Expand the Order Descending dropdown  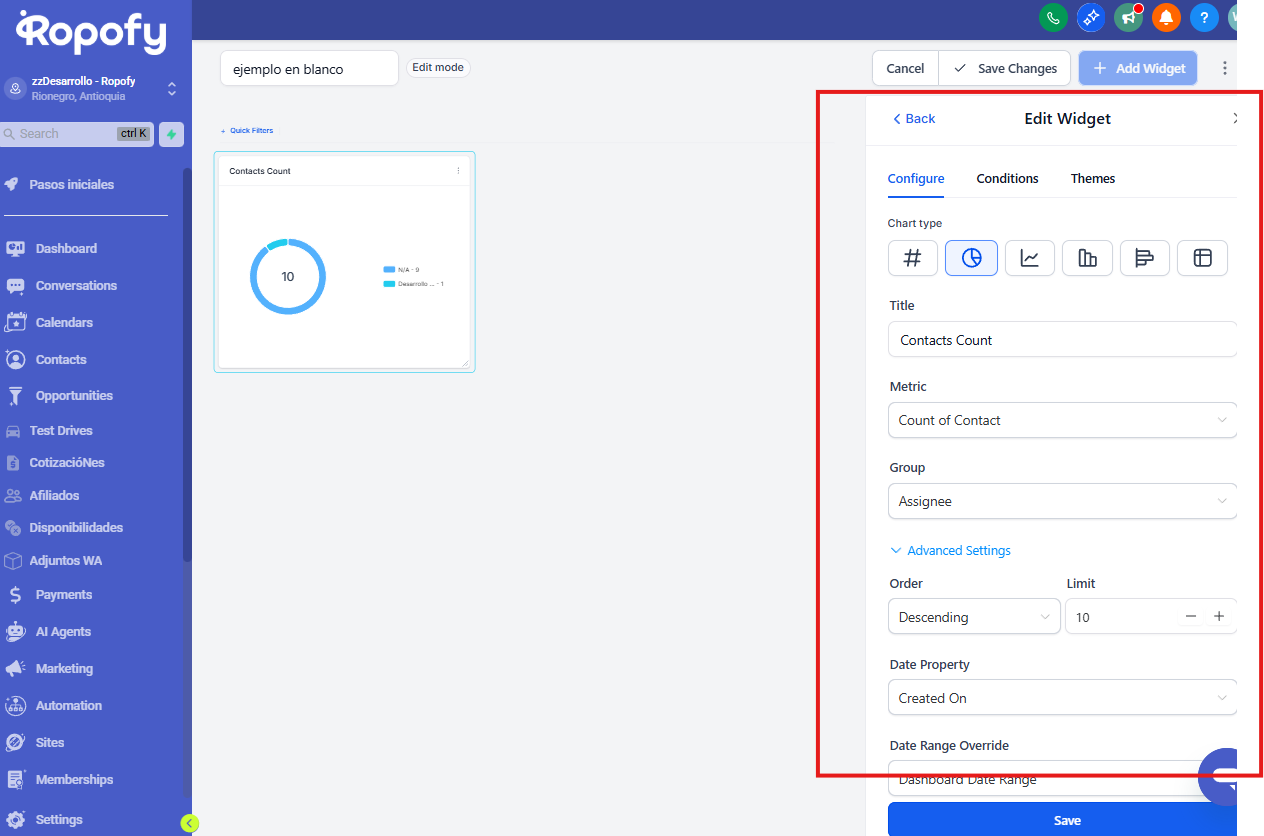(x=973, y=617)
